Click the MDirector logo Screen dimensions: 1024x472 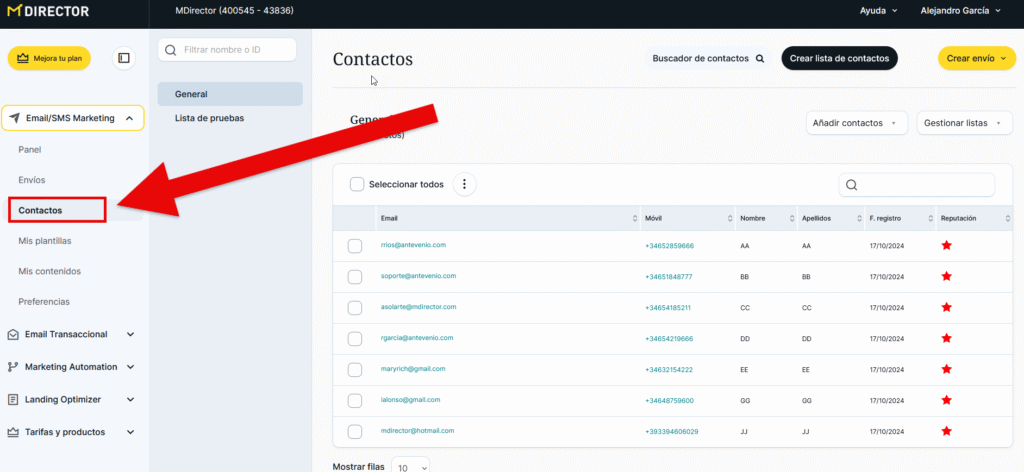(x=49, y=11)
